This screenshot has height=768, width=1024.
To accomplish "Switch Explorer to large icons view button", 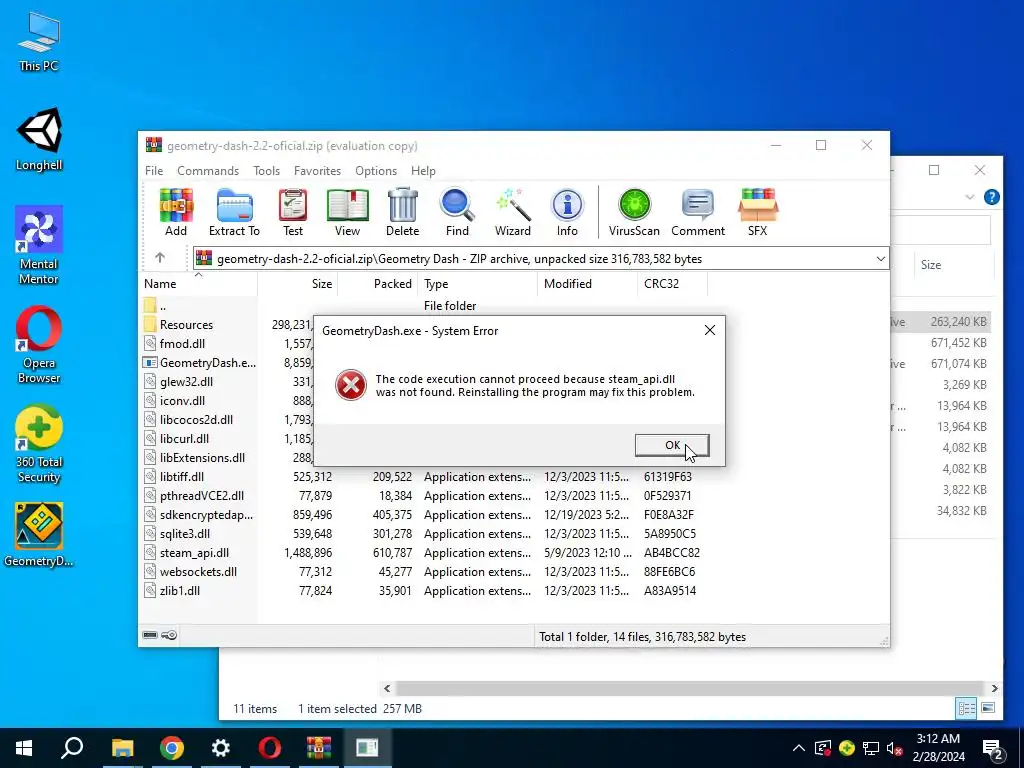I will click(x=988, y=708).
